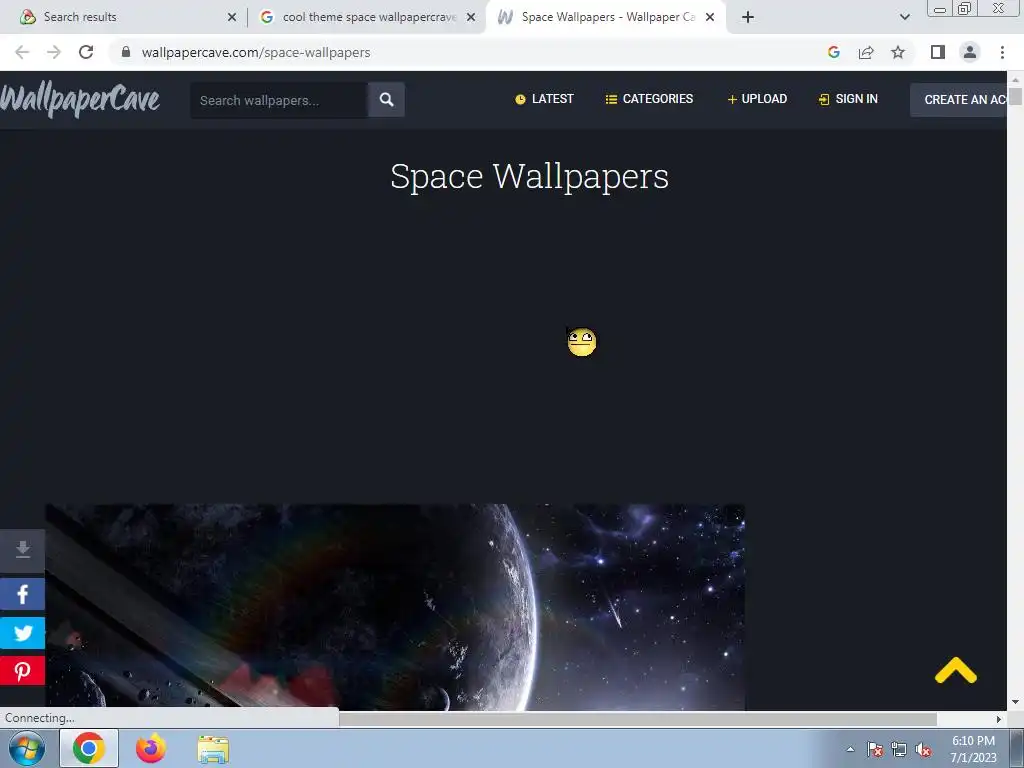The image size is (1024, 768).
Task: View site info lock icon
Action: (x=126, y=52)
